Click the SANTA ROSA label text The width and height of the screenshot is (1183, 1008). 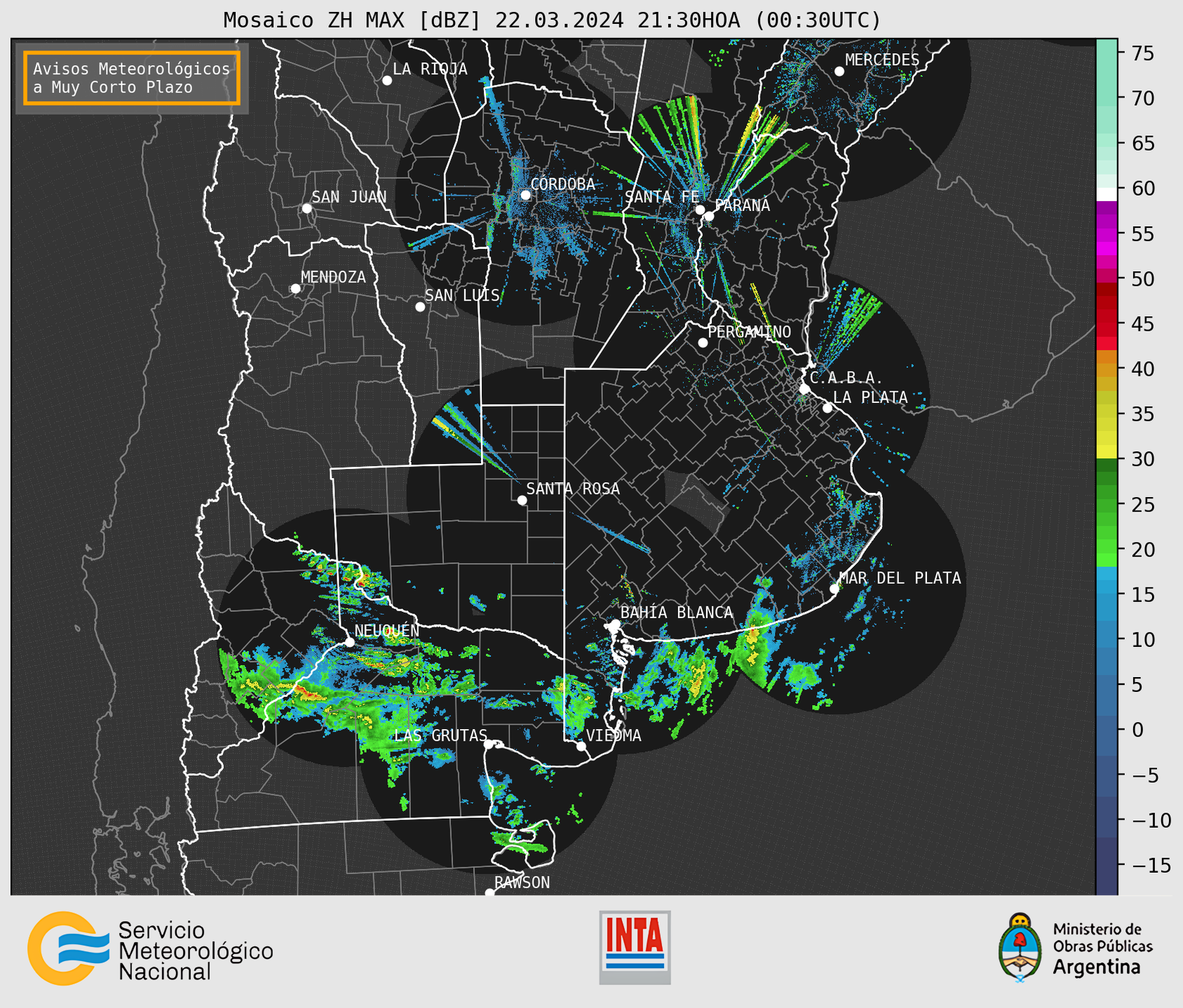[573, 489]
